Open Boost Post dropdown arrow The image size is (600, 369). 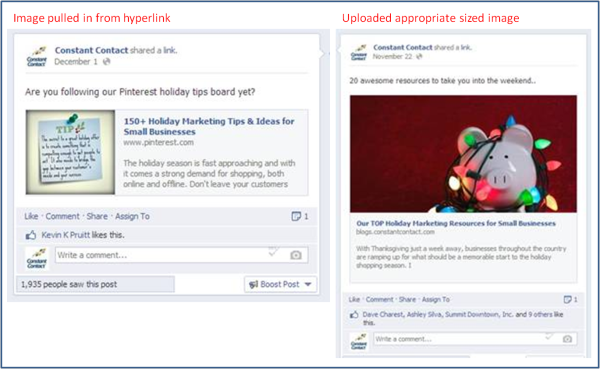(308, 284)
